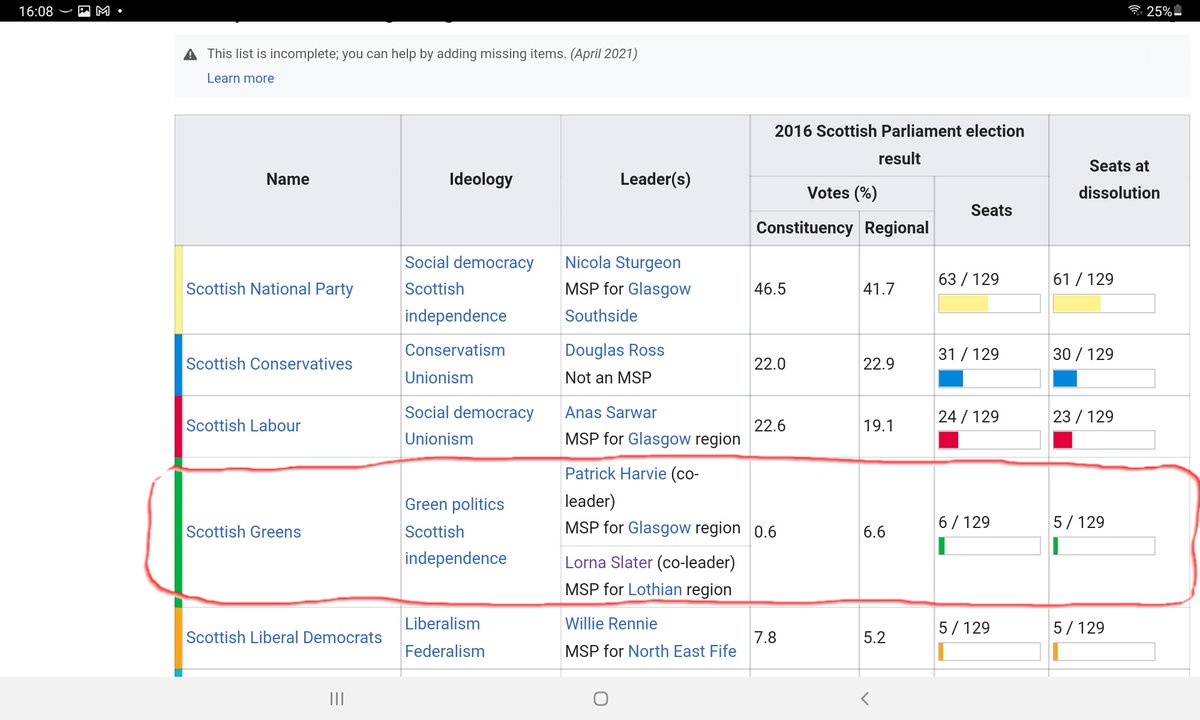1200x720 pixels.
Task: Open the Liberalism ideology link
Action: tap(442, 624)
